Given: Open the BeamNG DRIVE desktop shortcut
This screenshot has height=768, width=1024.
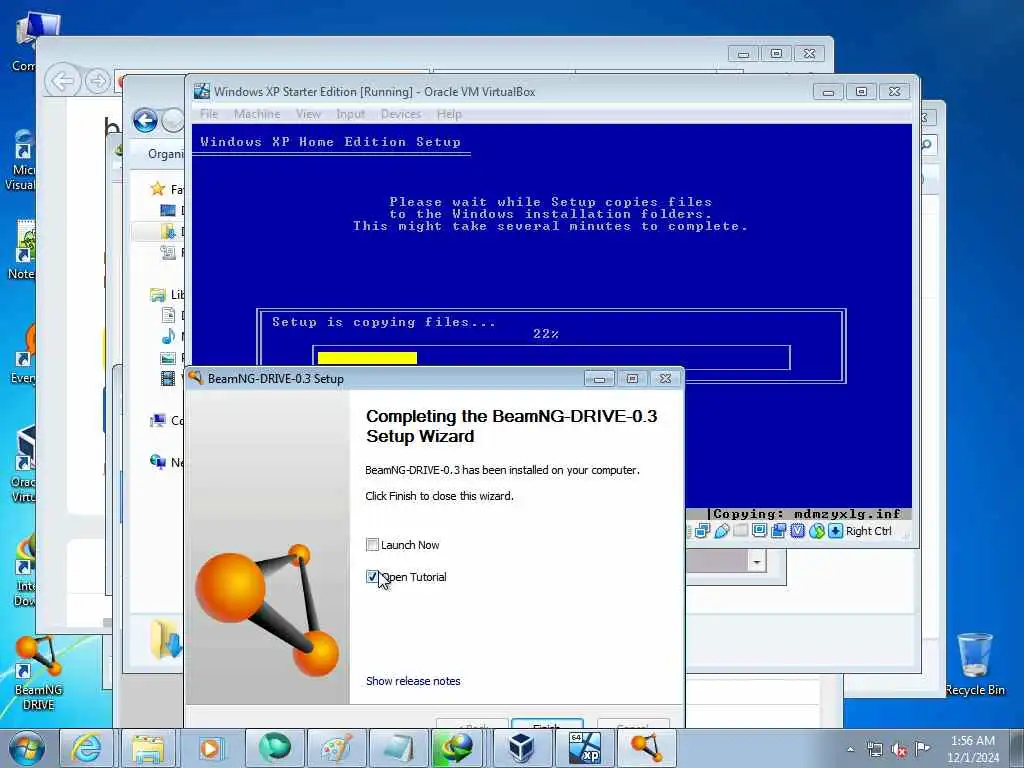Looking at the screenshot, I should 38,673.
